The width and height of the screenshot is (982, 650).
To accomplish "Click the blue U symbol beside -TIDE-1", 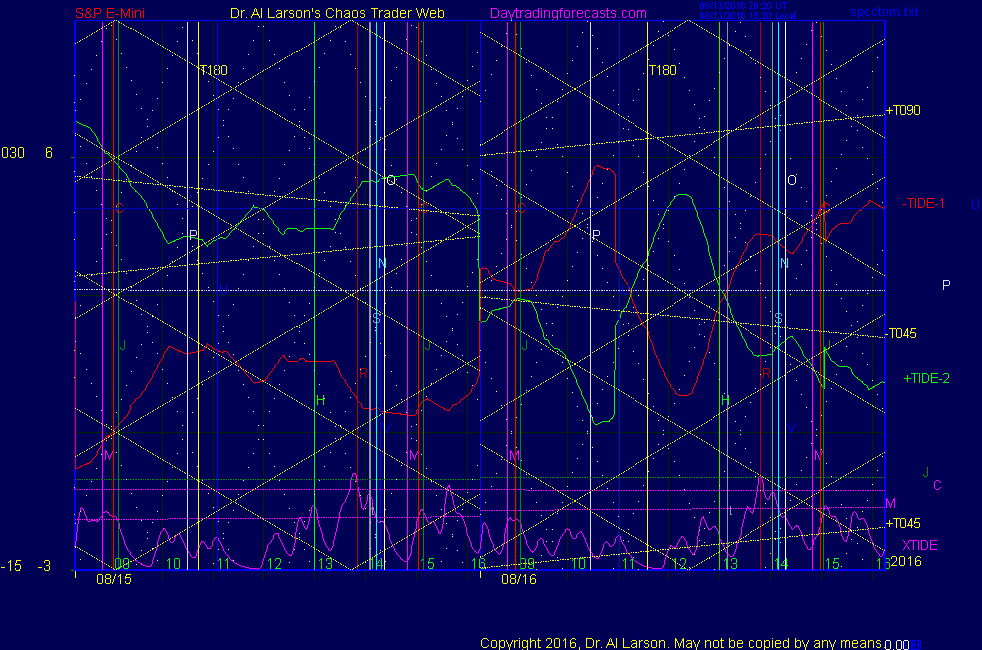I will [x=975, y=204].
